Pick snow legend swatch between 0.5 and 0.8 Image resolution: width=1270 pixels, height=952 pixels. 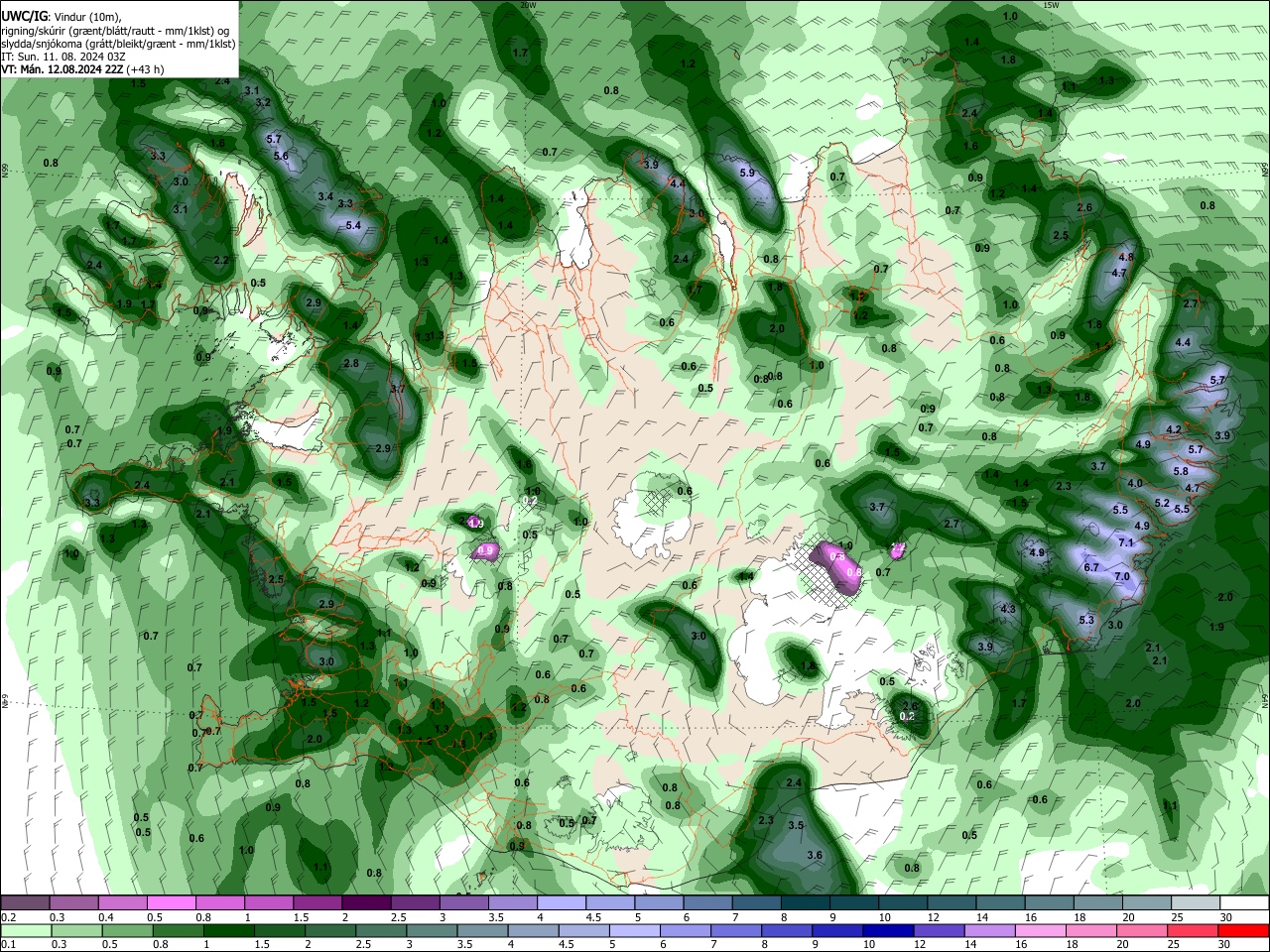pyautogui.click(x=171, y=903)
